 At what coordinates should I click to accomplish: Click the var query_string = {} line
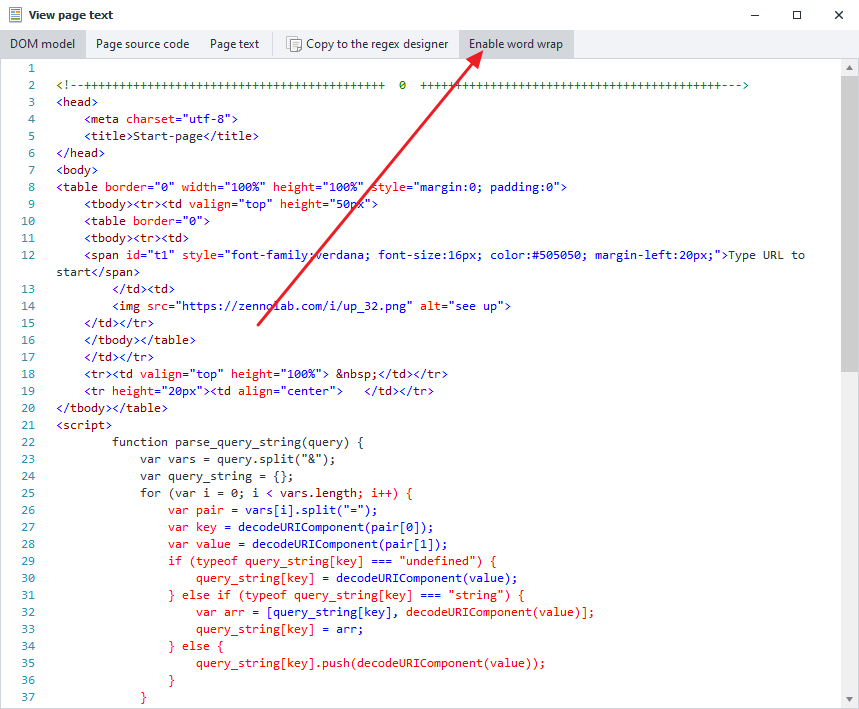(x=216, y=476)
